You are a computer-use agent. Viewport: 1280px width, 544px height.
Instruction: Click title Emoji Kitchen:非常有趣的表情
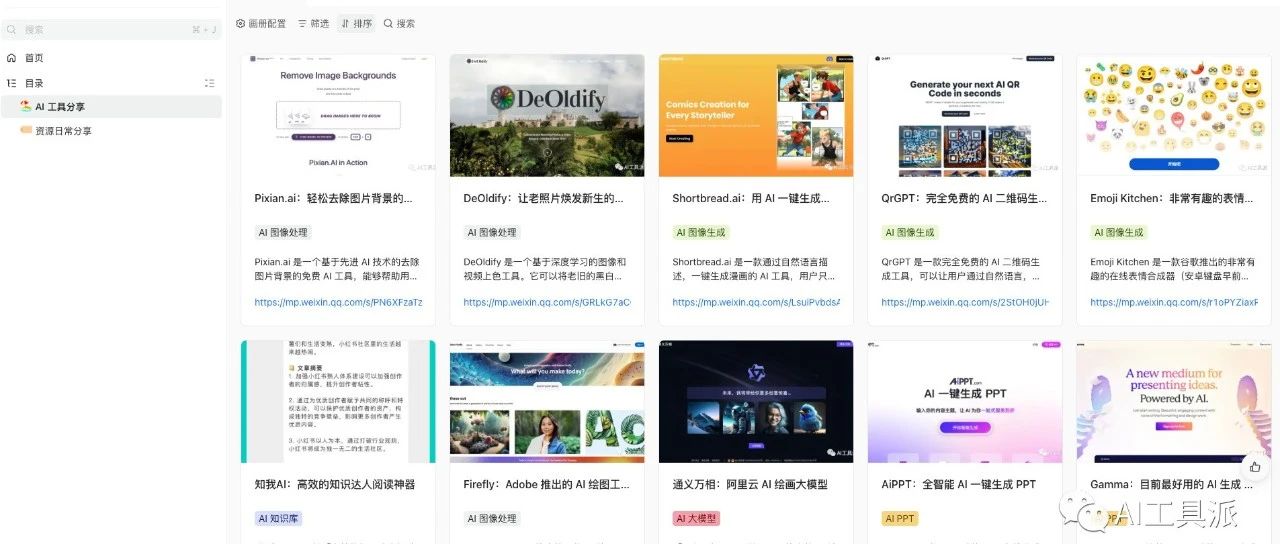1171,198
